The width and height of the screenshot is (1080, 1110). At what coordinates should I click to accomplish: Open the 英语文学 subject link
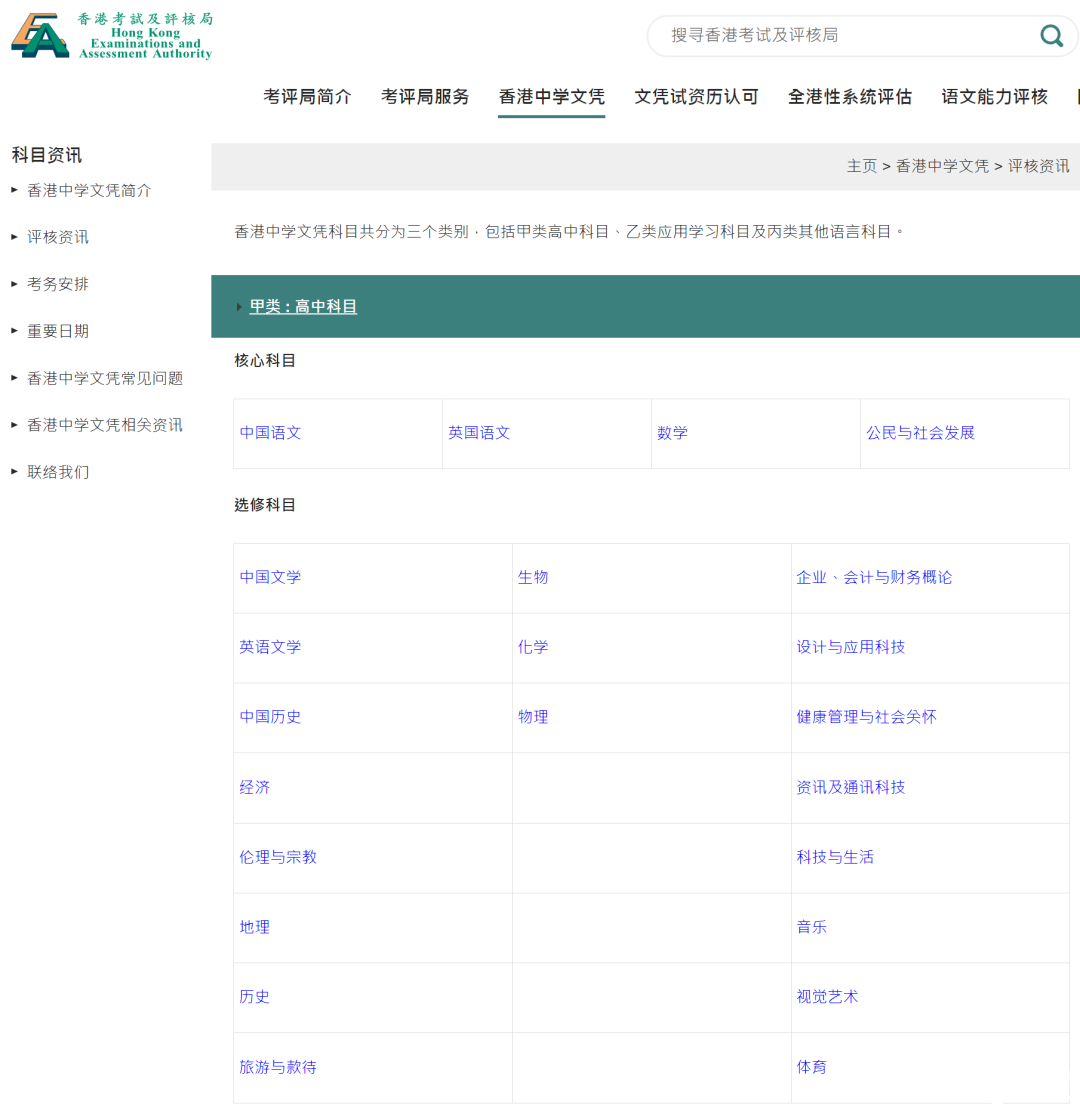pyautogui.click(x=270, y=647)
